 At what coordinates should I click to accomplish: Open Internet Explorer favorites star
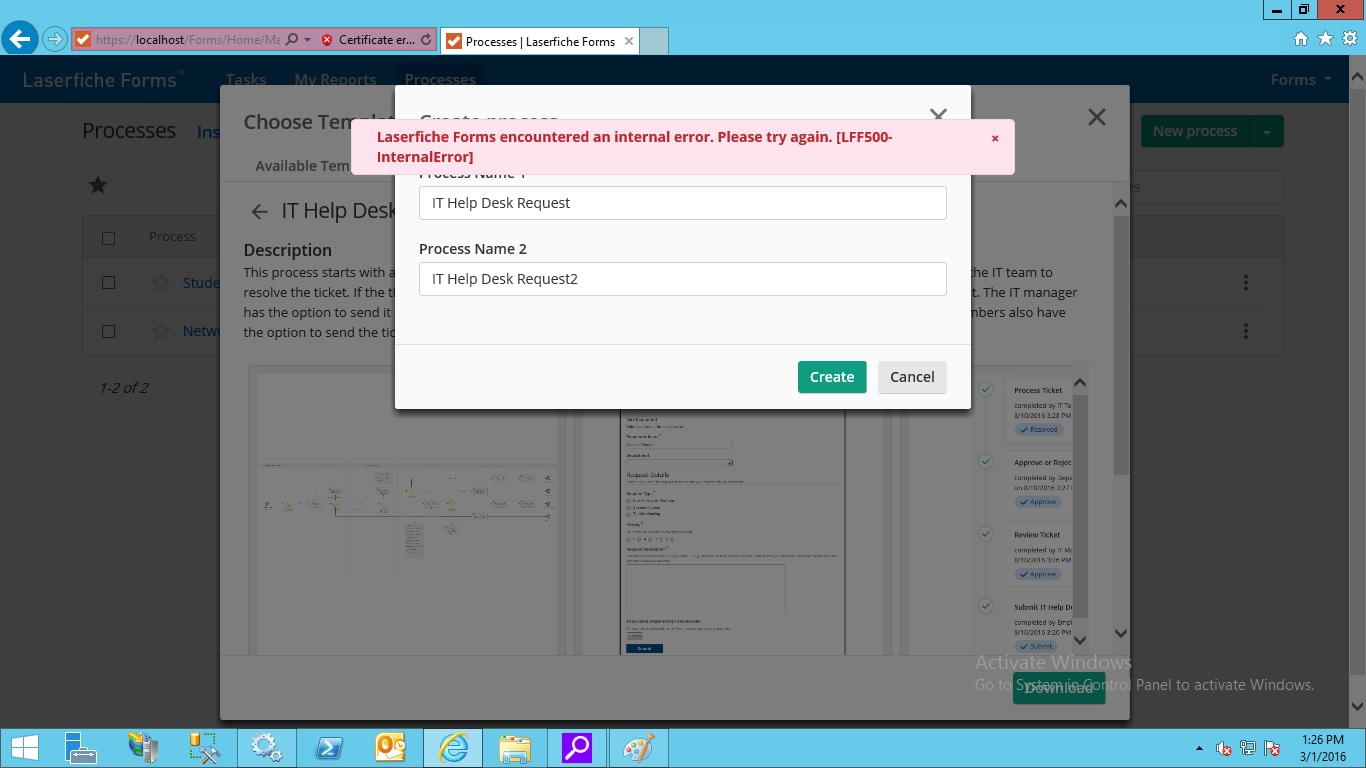[1325, 39]
